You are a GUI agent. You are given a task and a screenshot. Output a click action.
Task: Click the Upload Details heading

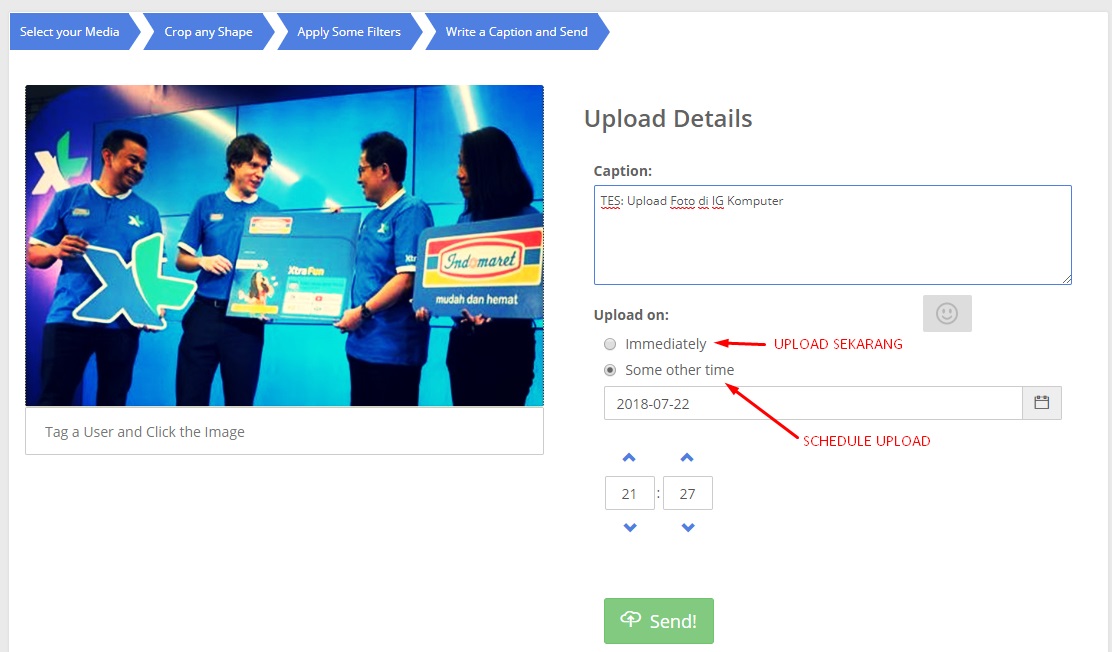pyautogui.click(x=668, y=118)
